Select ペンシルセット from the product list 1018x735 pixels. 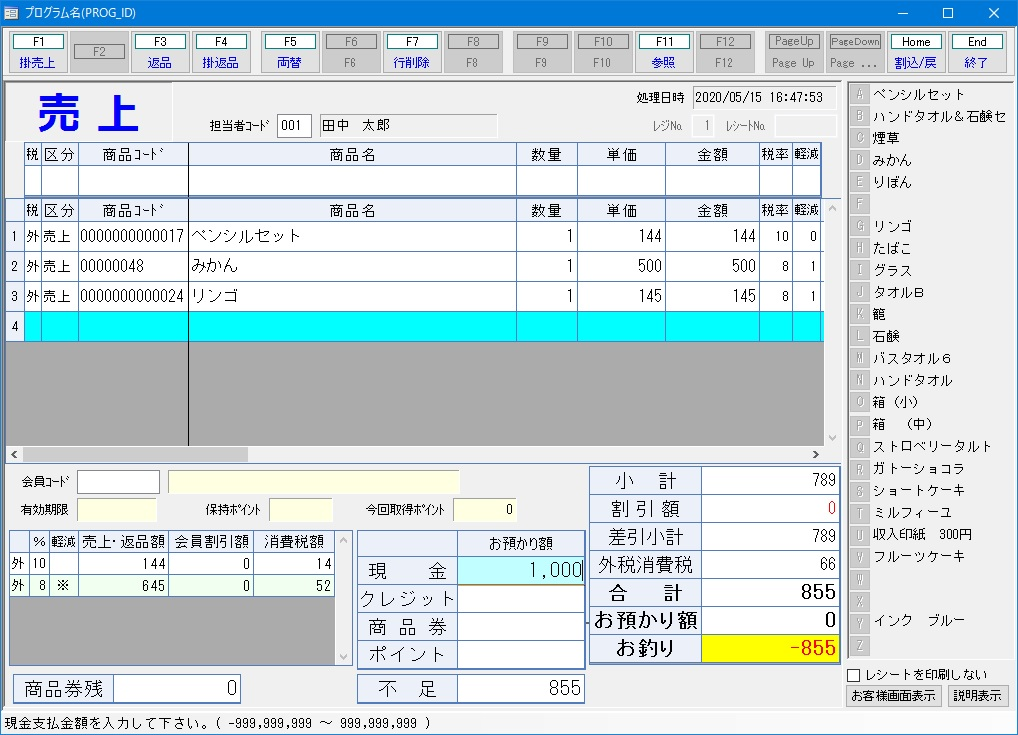point(918,94)
